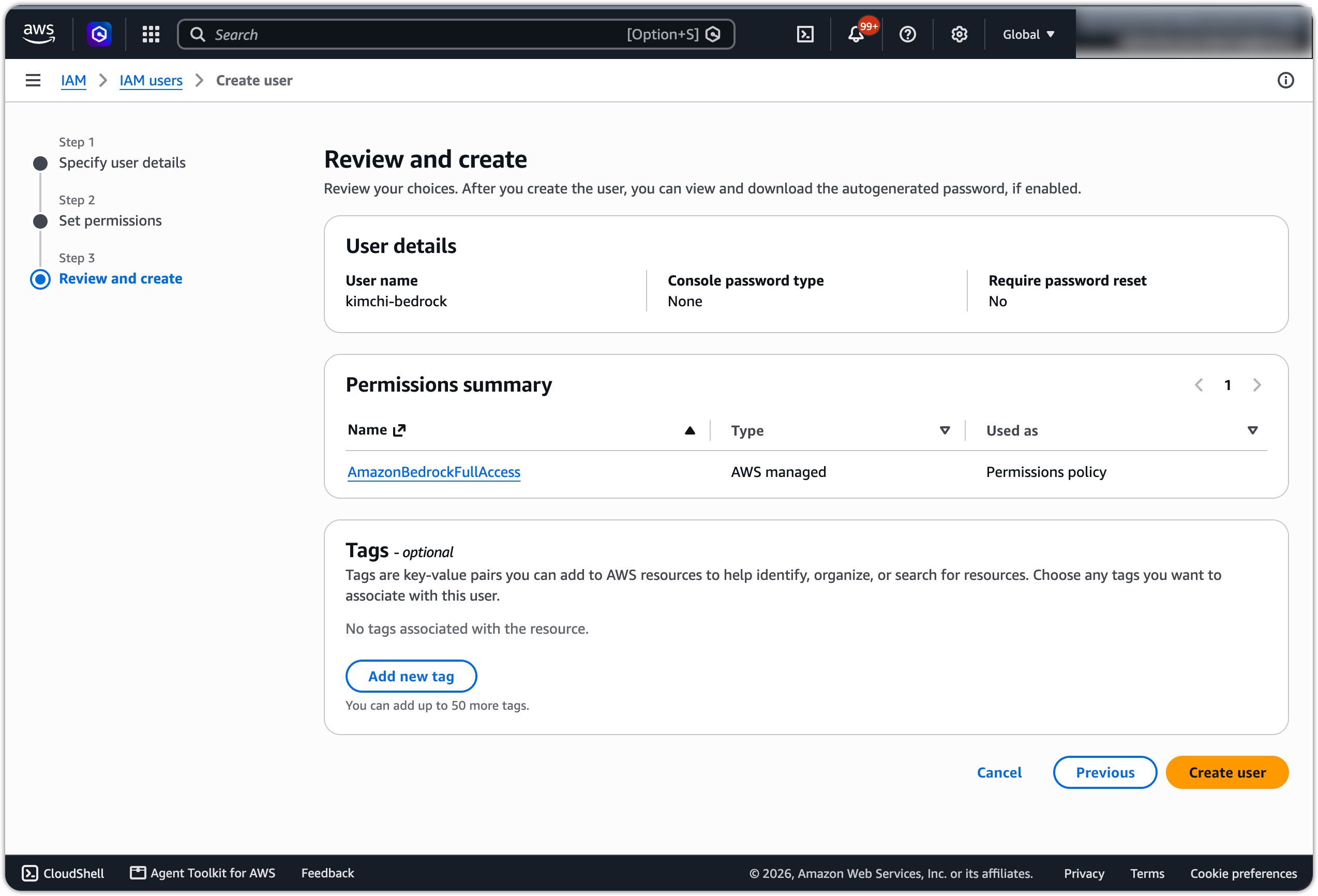Click the AWS managed type cell
Viewport: 1318px width, 896px height.
coord(778,472)
